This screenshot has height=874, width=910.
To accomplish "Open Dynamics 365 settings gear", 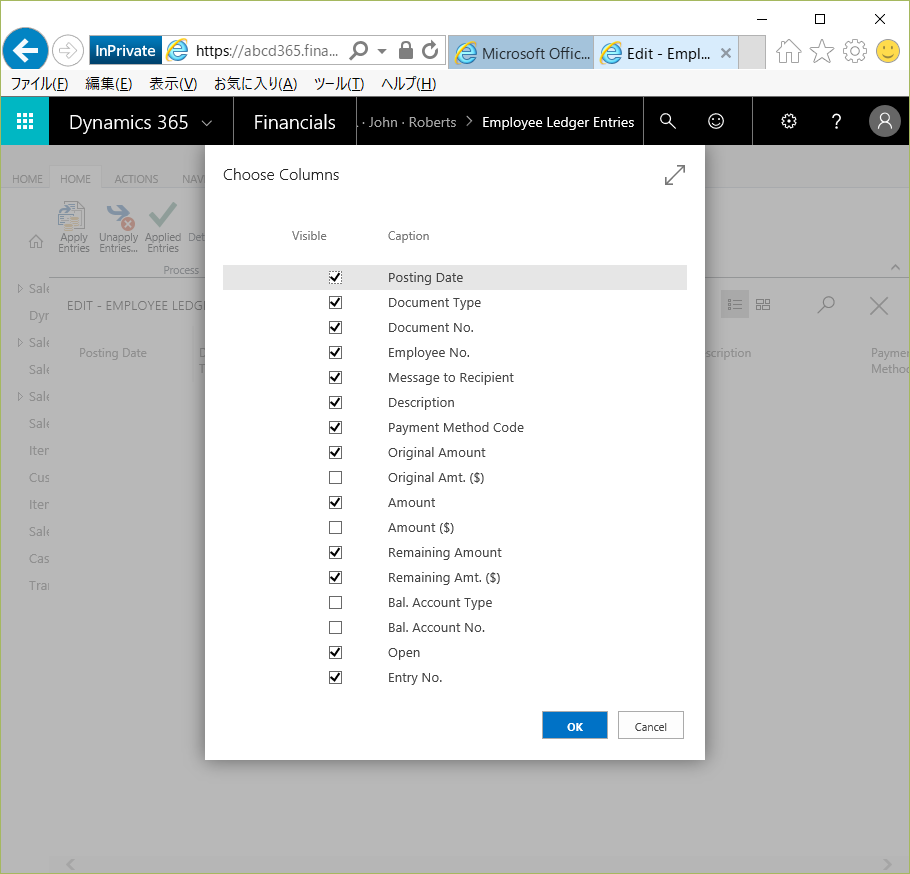I will [789, 121].
